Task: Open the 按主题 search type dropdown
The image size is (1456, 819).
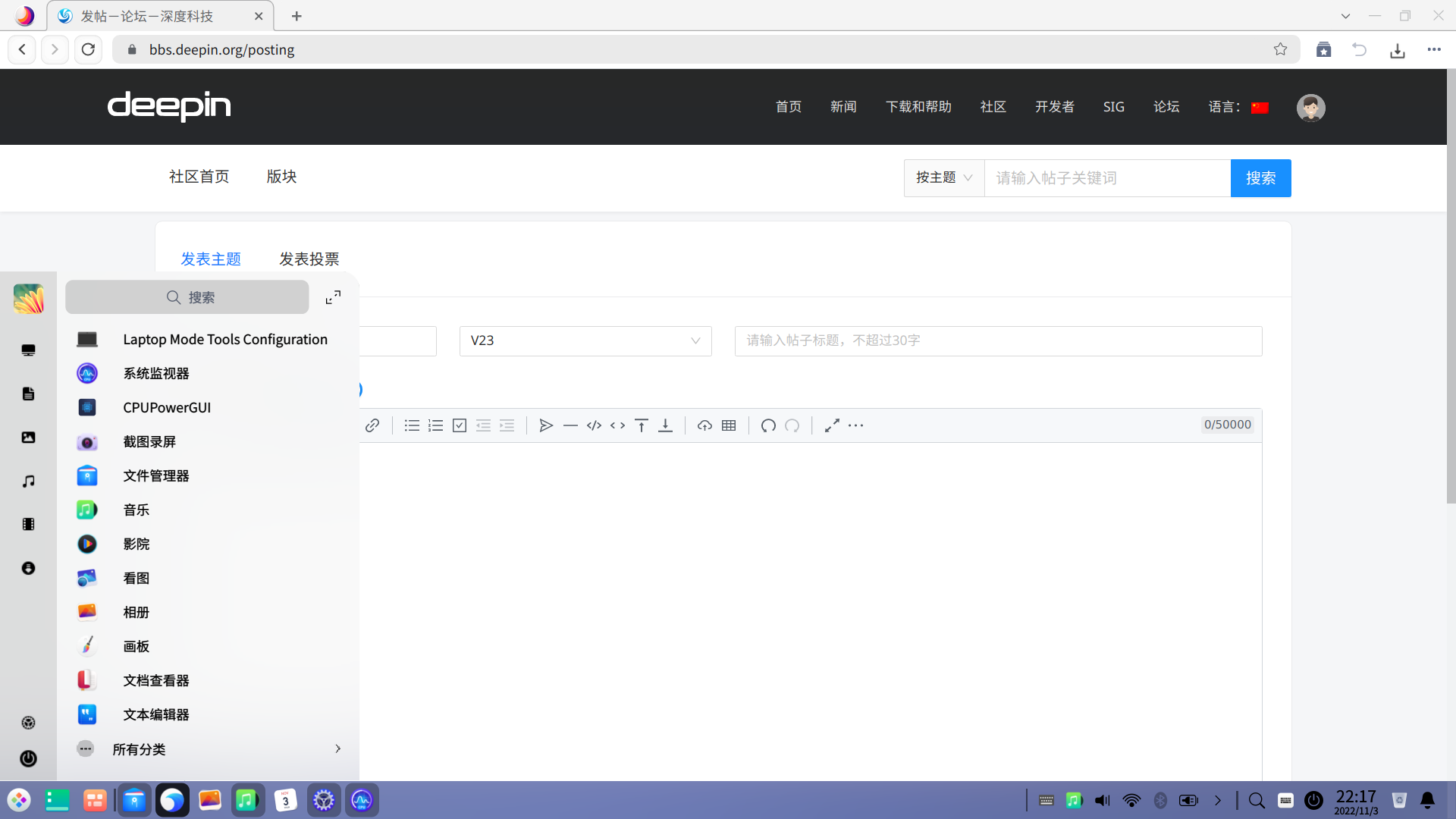Action: [943, 177]
